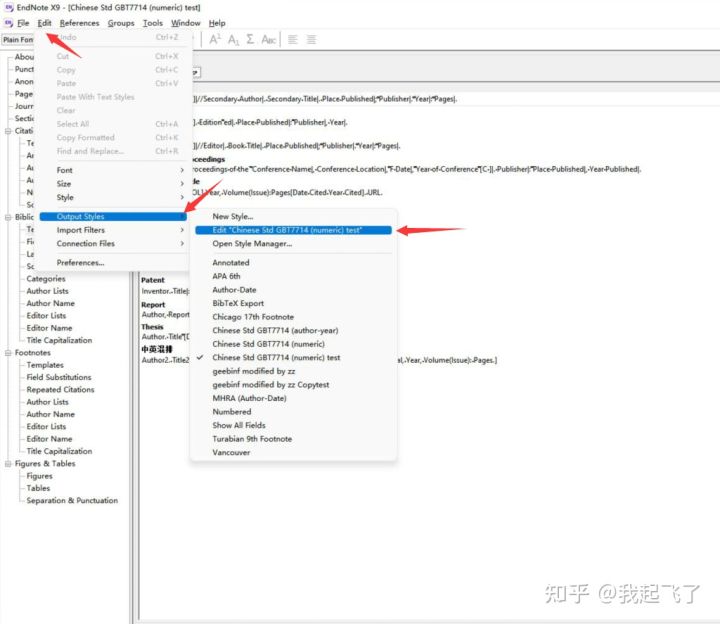Select Chinese Std GBT7714 (author-year) style
Screen dimensions: 720x624
click(293, 331)
